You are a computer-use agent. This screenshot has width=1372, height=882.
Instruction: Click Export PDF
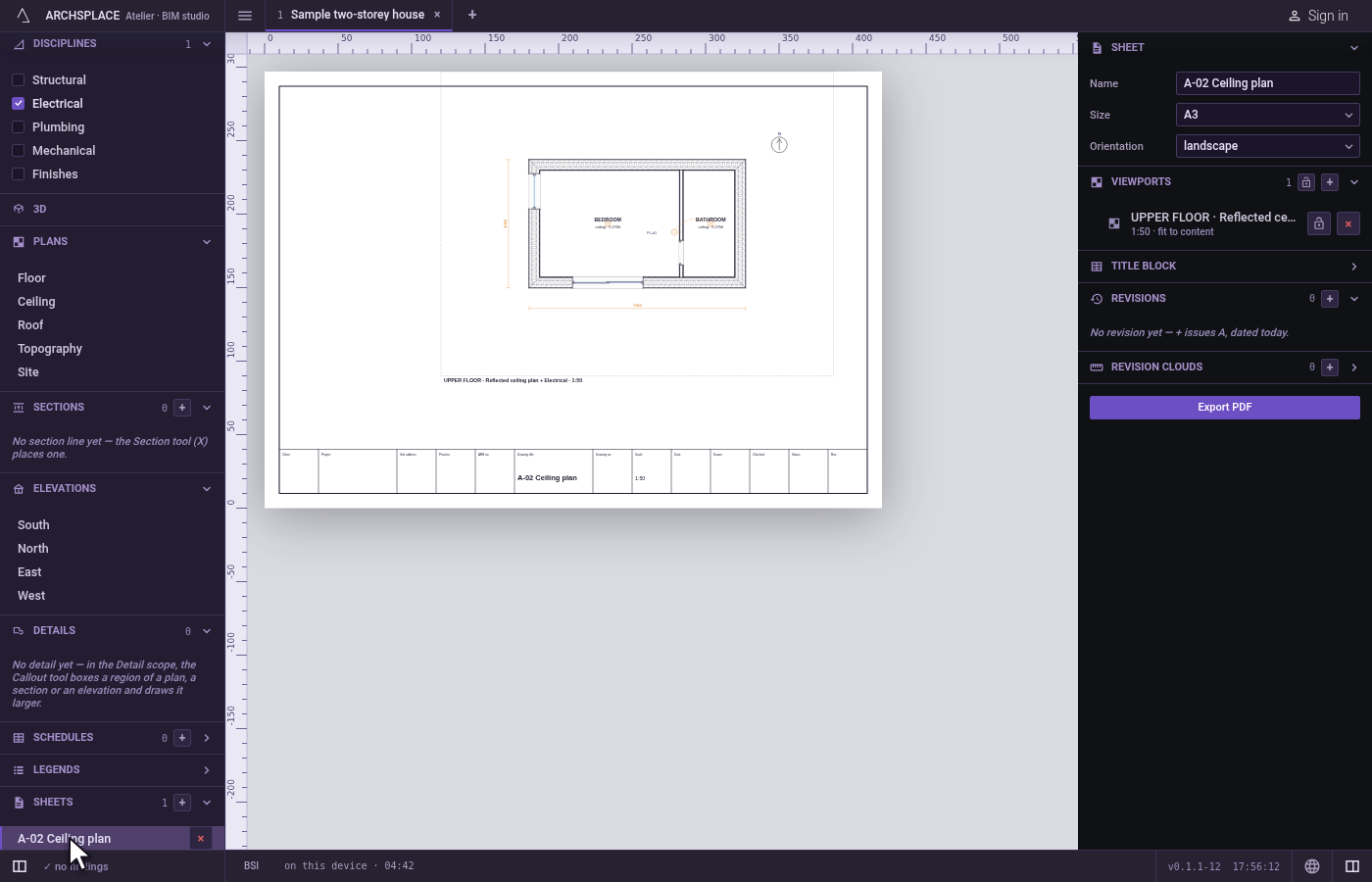click(x=1225, y=408)
